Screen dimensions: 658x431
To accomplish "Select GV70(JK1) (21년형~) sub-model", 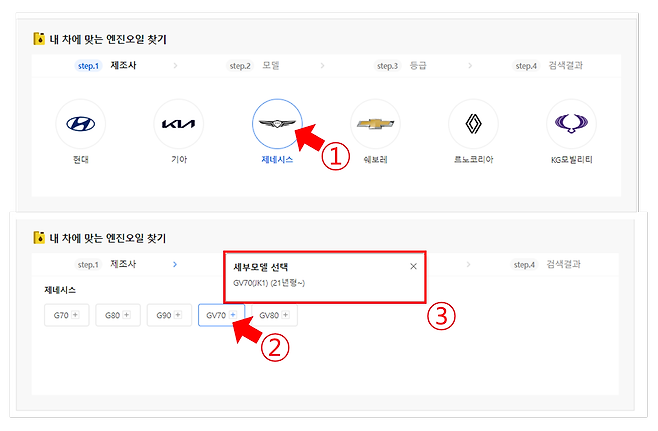I will tap(269, 283).
